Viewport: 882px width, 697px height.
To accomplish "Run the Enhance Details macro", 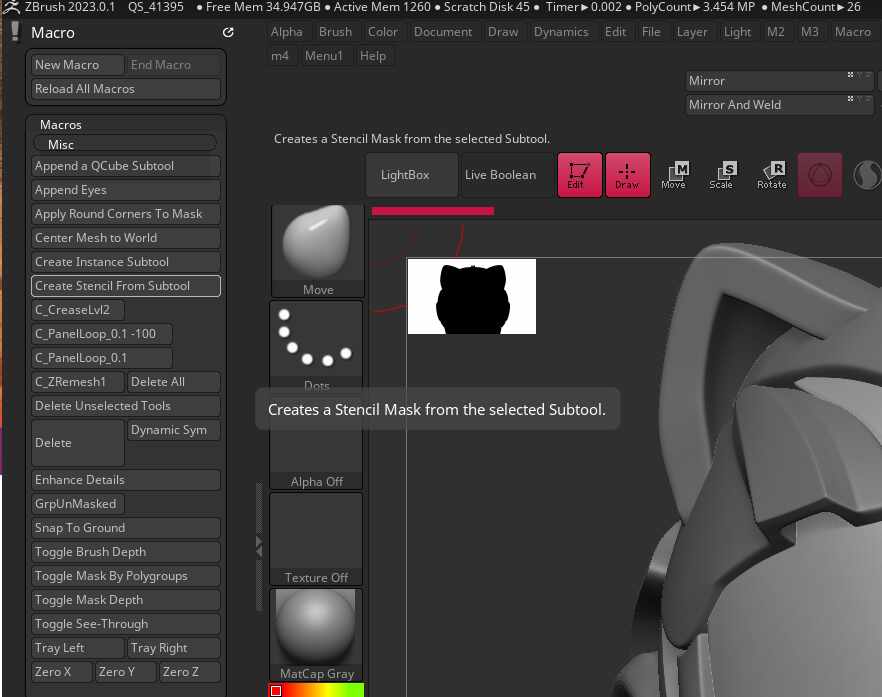I will point(126,480).
